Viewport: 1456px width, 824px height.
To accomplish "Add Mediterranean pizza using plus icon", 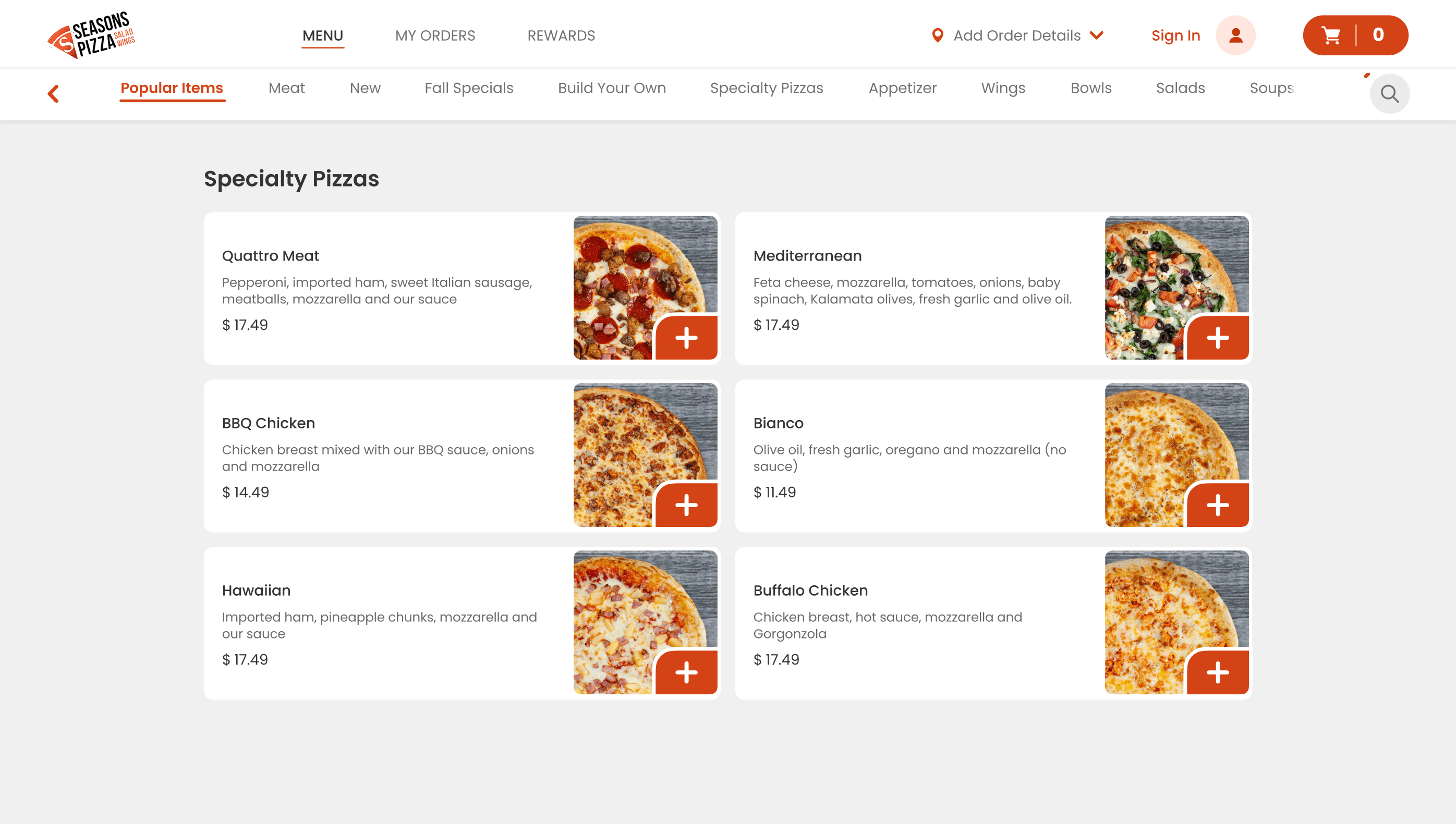I will pyautogui.click(x=1218, y=338).
